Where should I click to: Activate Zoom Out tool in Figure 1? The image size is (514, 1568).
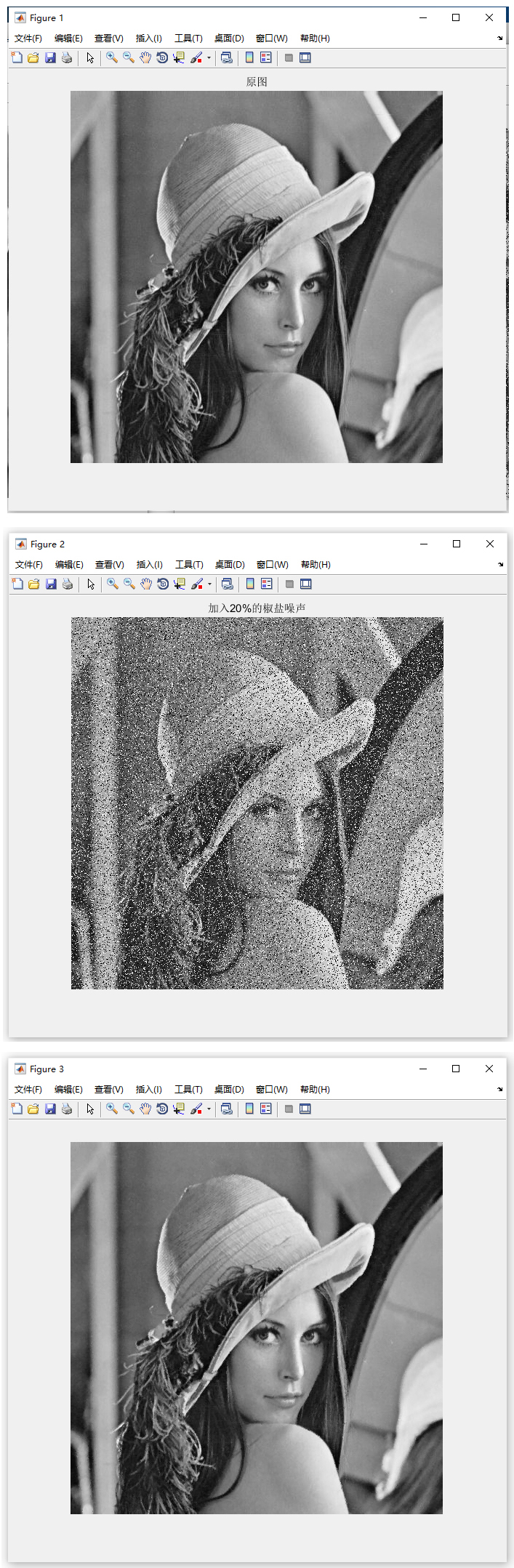(x=129, y=57)
